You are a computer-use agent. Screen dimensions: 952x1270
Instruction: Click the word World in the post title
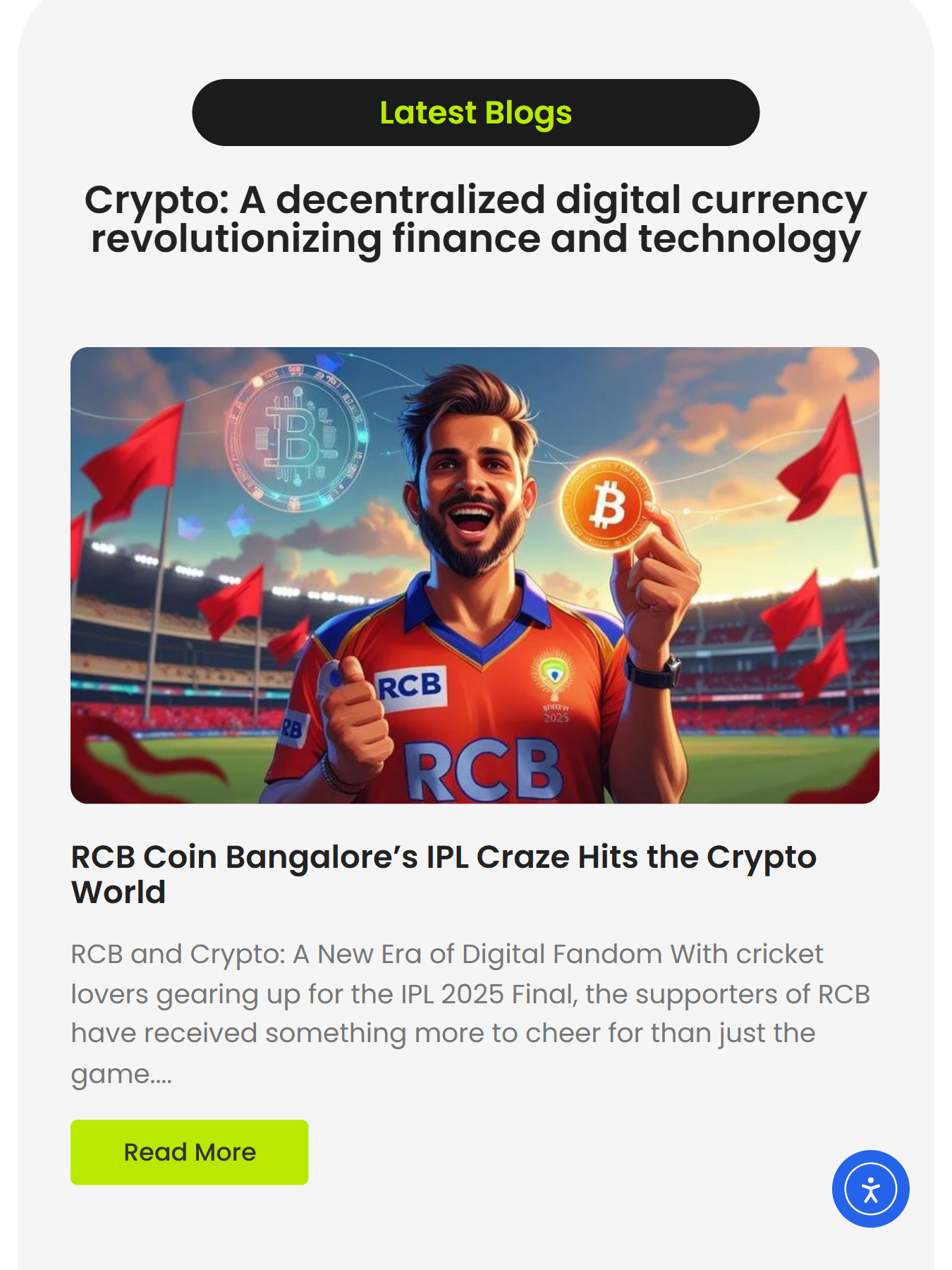coord(118,893)
